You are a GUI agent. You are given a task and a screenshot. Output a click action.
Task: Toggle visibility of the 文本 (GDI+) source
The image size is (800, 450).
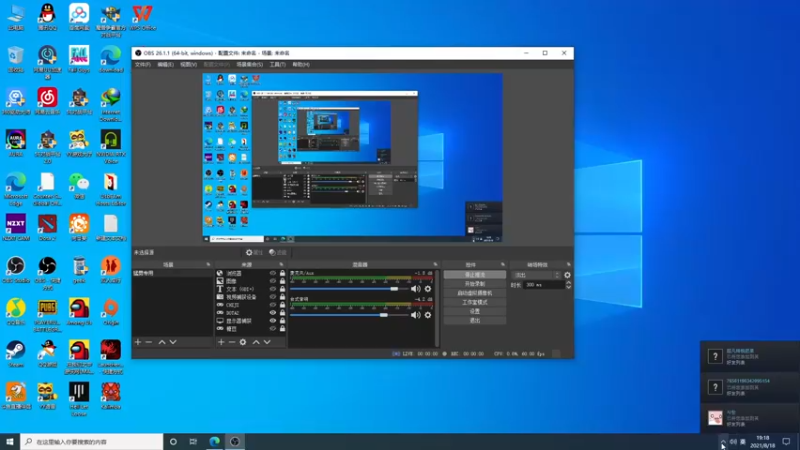pos(272,289)
